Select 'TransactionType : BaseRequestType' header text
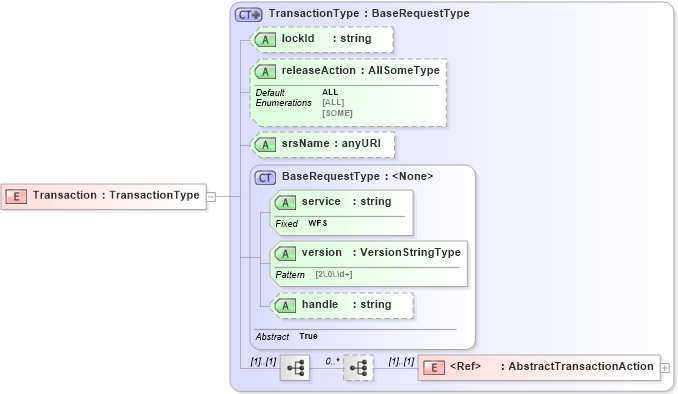 point(369,13)
